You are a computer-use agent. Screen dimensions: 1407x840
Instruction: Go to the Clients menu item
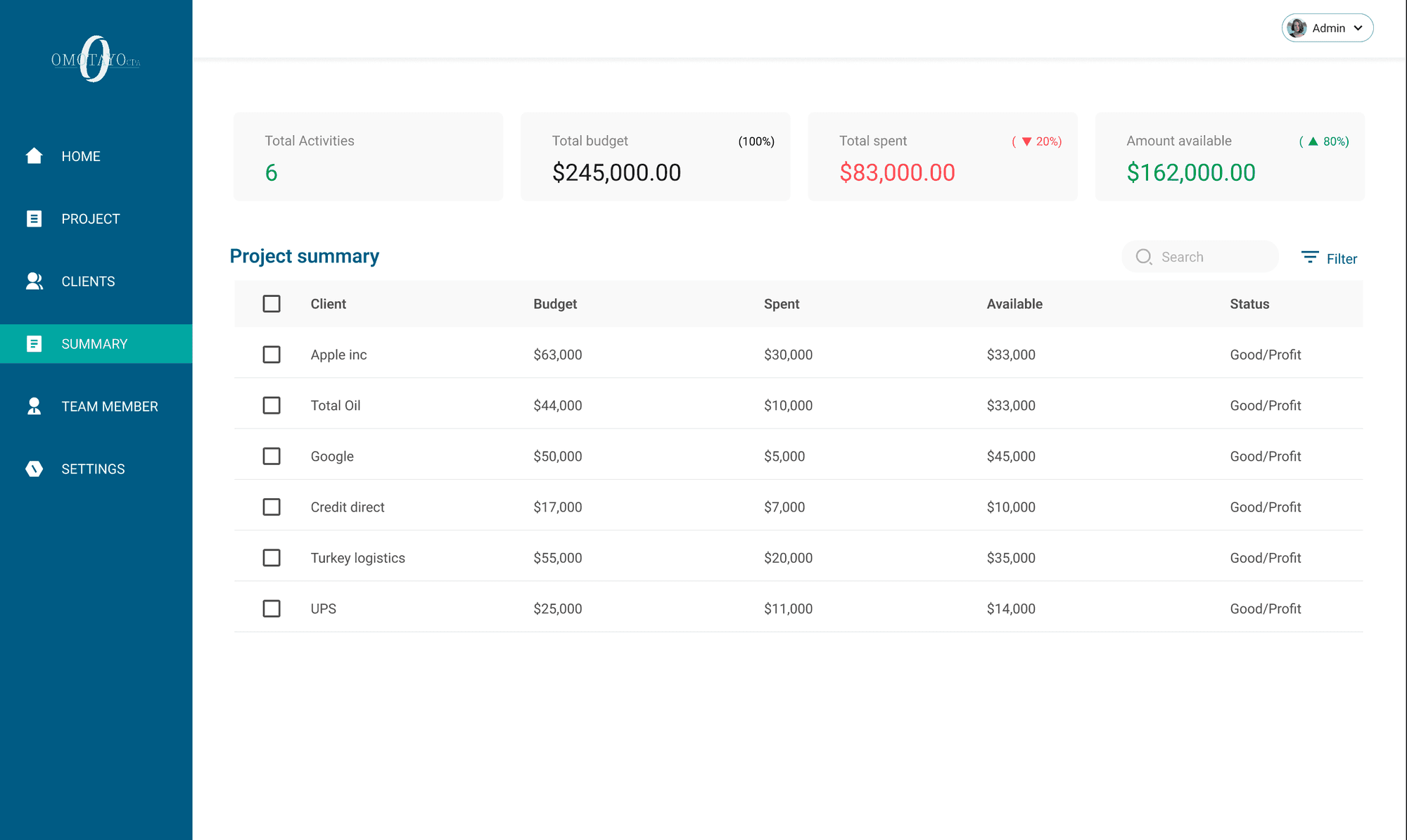pos(88,281)
